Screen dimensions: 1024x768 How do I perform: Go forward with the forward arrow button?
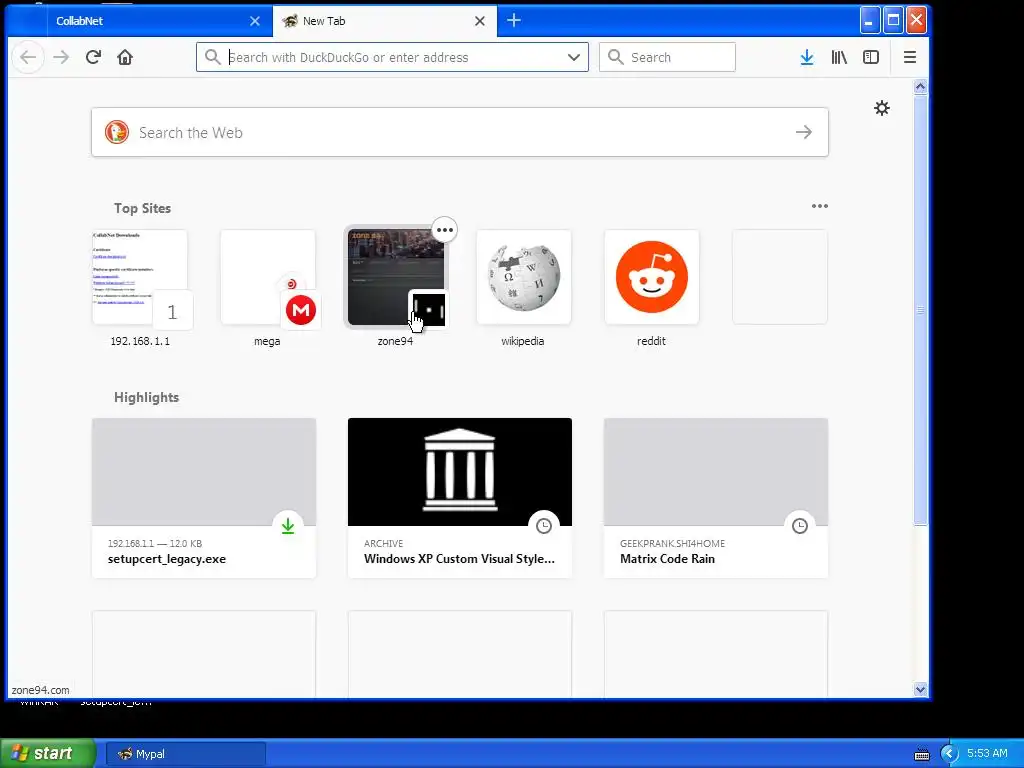(61, 57)
